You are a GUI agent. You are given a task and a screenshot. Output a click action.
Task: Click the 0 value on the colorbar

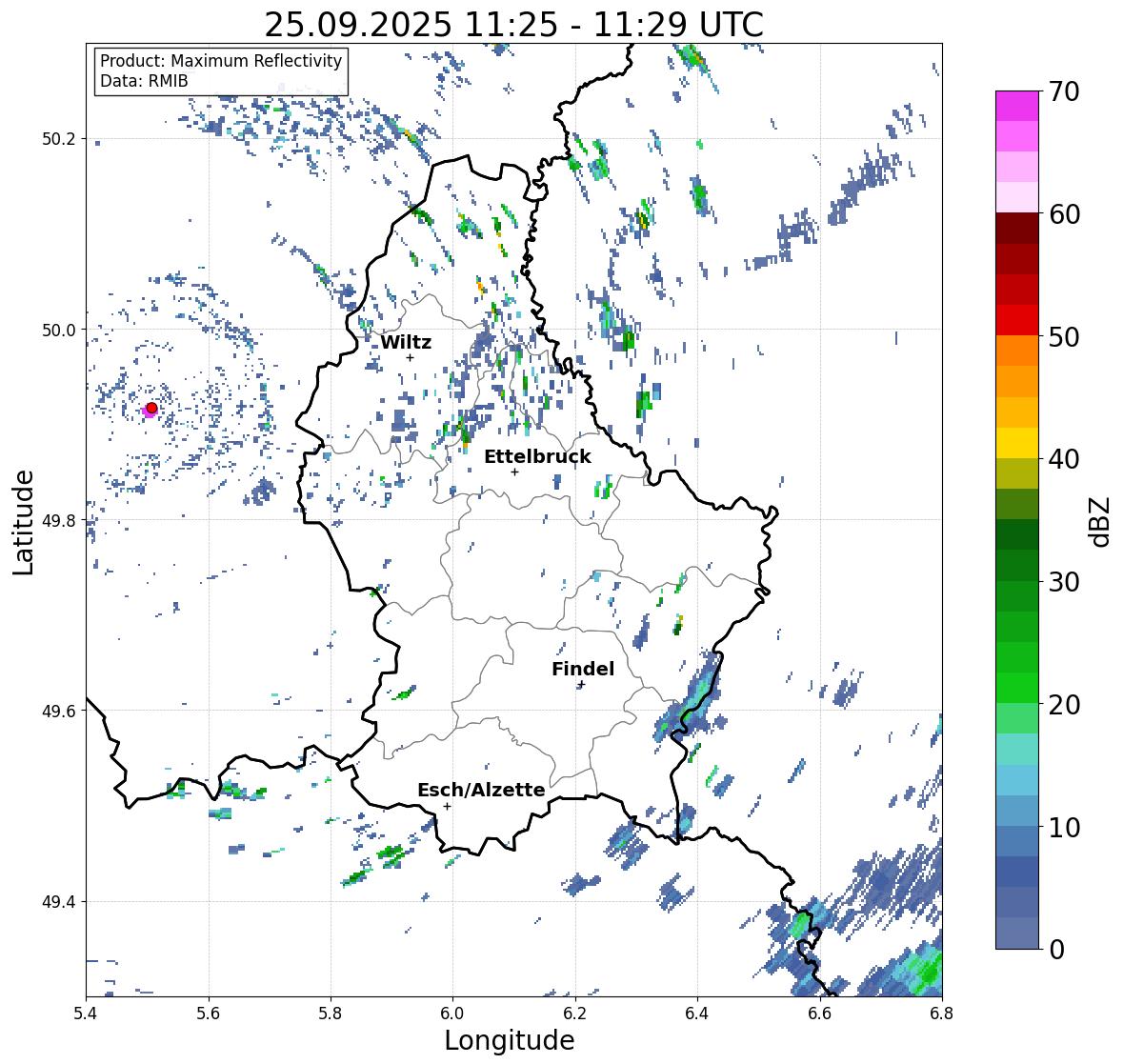(x=1056, y=950)
